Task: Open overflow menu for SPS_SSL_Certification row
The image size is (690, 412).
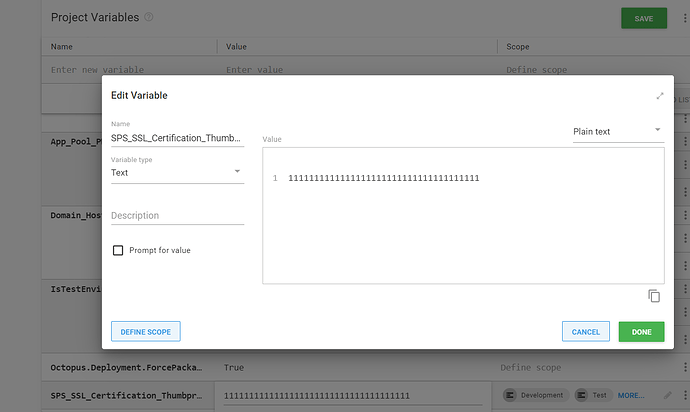Action: (x=684, y=396)
